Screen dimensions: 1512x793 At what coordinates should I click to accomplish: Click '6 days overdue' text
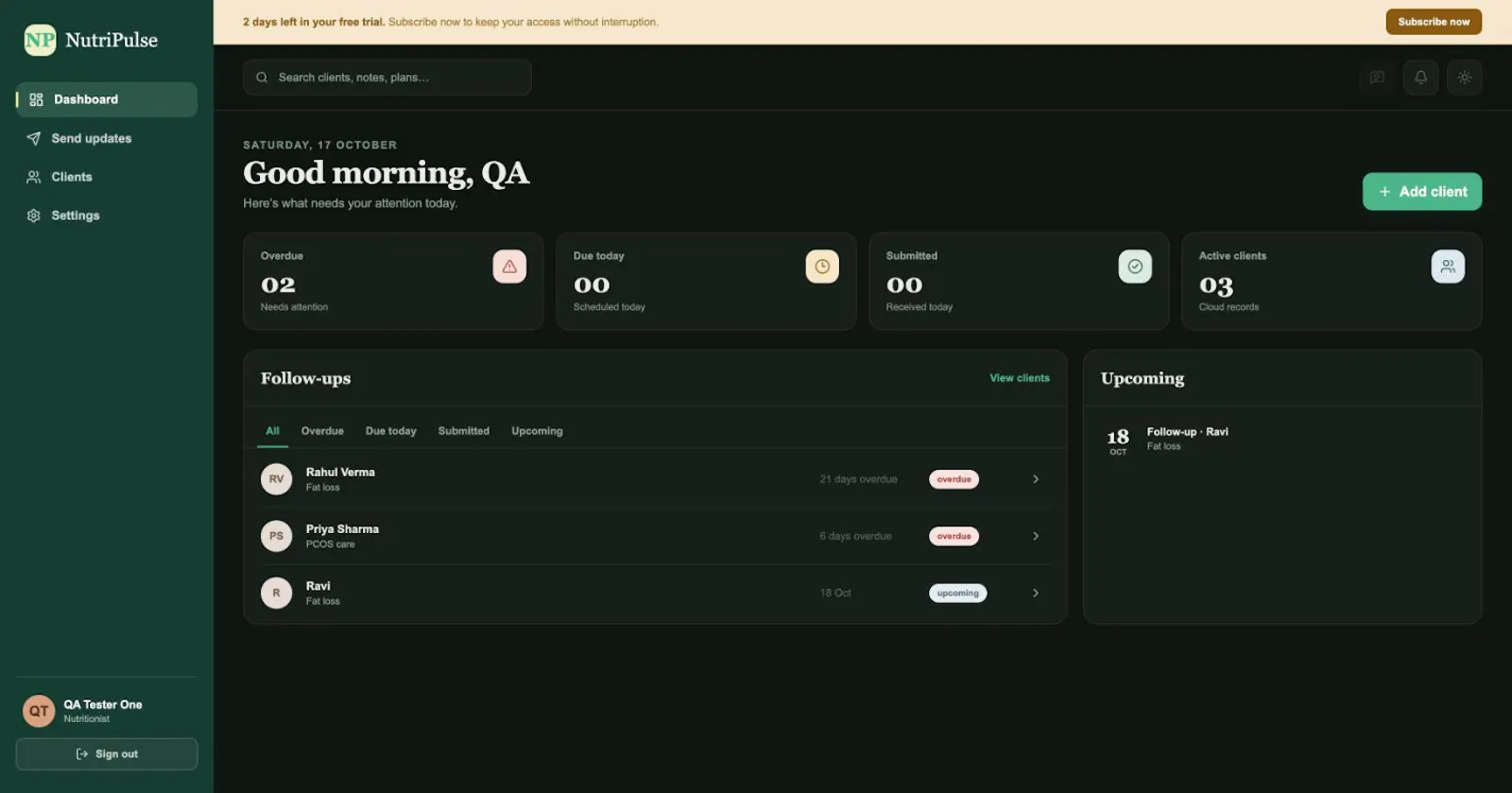click(x=855, y=536)
